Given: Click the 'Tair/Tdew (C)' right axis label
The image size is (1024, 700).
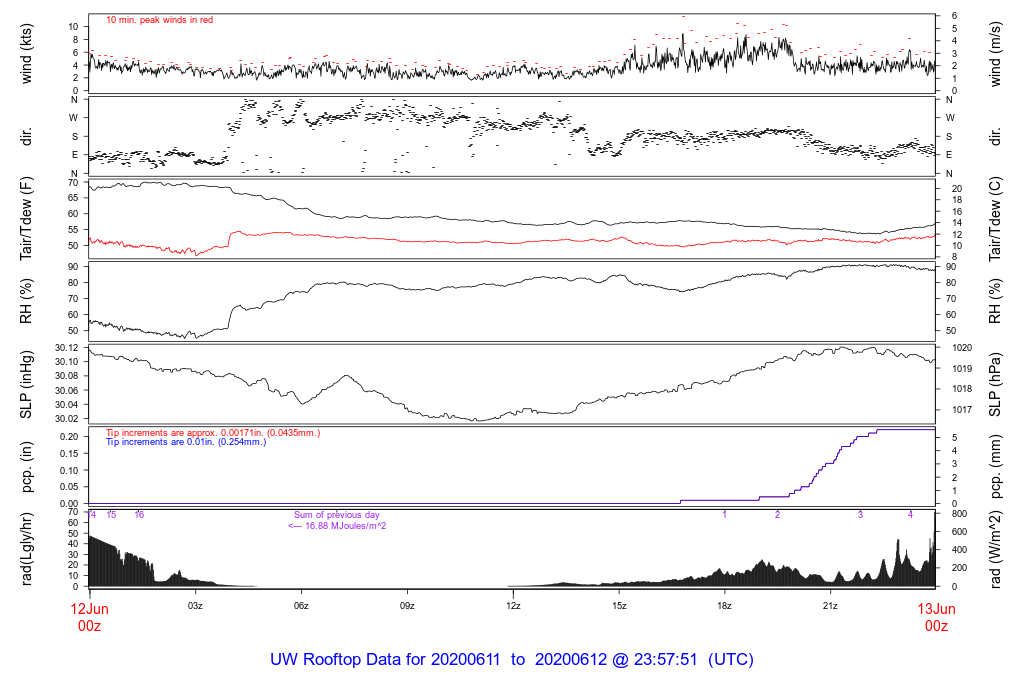Looking at the screenshot, I should [x=995, y=219].
